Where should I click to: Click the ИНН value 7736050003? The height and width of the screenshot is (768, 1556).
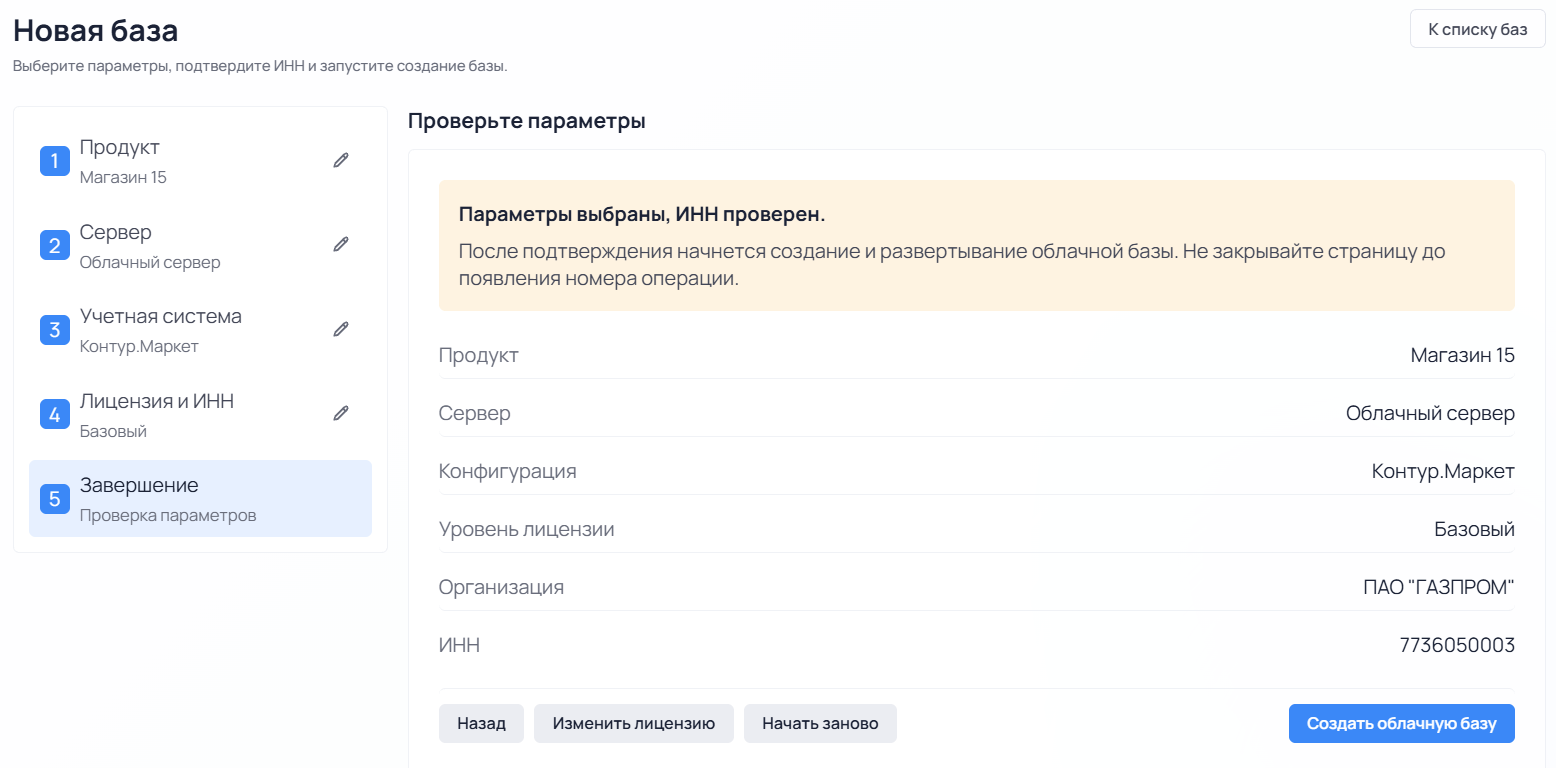click(1457, 645)
